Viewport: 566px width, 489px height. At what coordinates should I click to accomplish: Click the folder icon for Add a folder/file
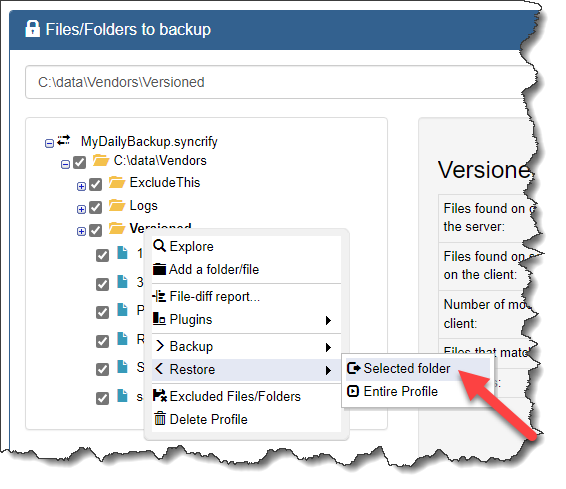tap(159, 269)
